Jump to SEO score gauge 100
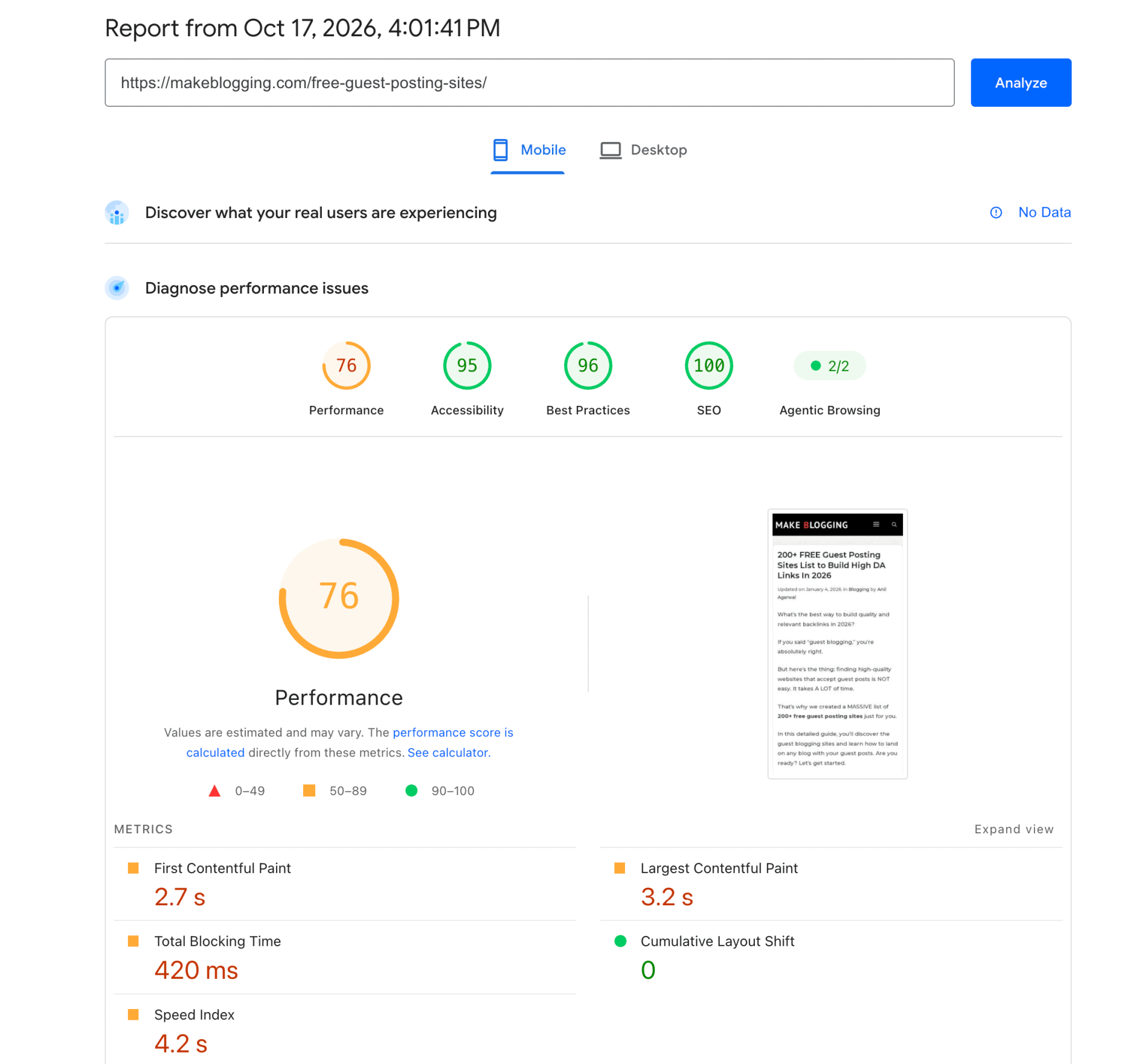Screen dimensions: 1133x1064 point(708,366)
